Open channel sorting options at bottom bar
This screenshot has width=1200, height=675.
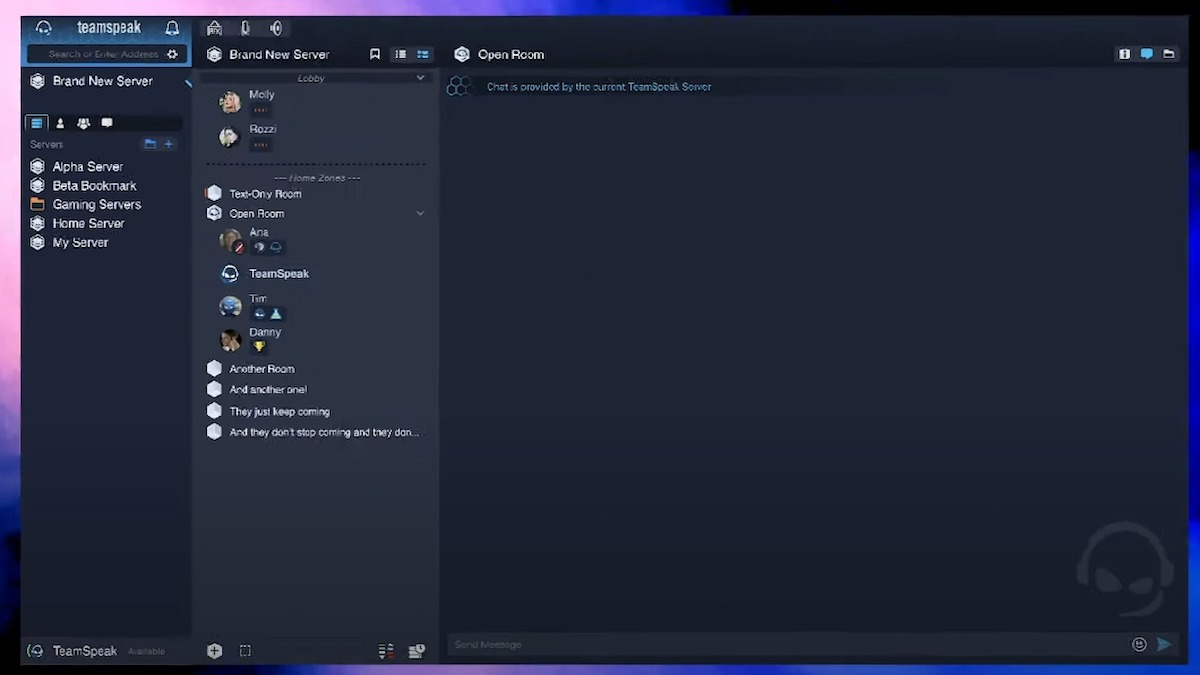[x=386, y=651]
